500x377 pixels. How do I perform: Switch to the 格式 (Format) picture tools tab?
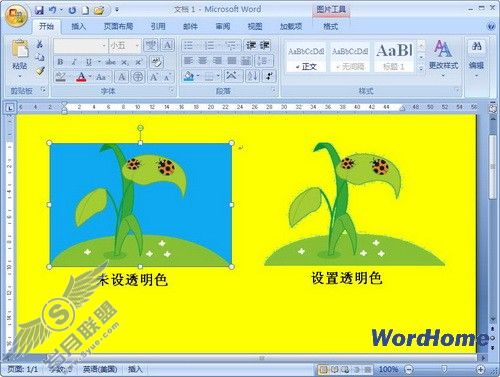point(330,26)
